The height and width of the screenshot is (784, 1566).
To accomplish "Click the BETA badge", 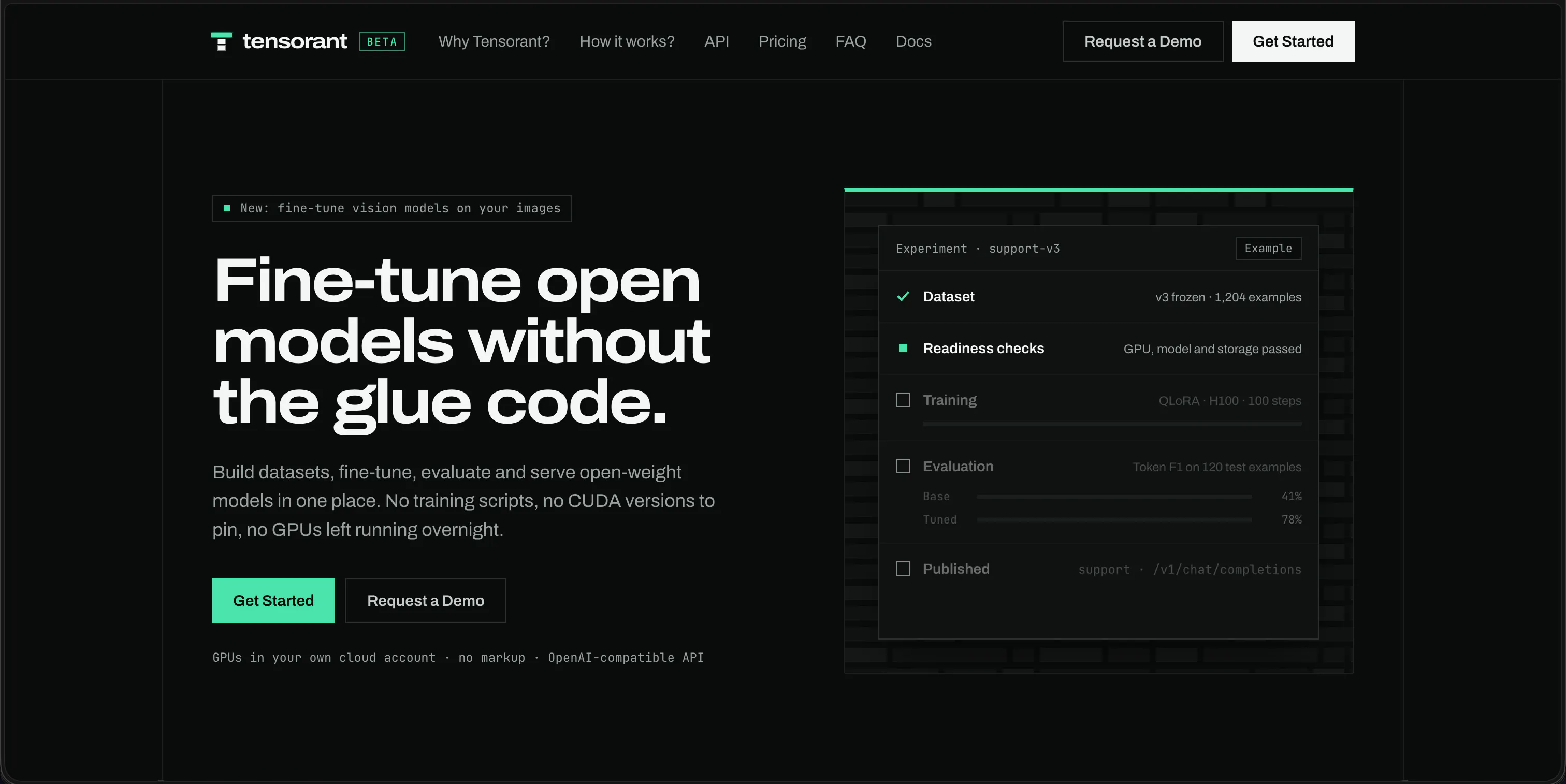I will click(382, 41).
